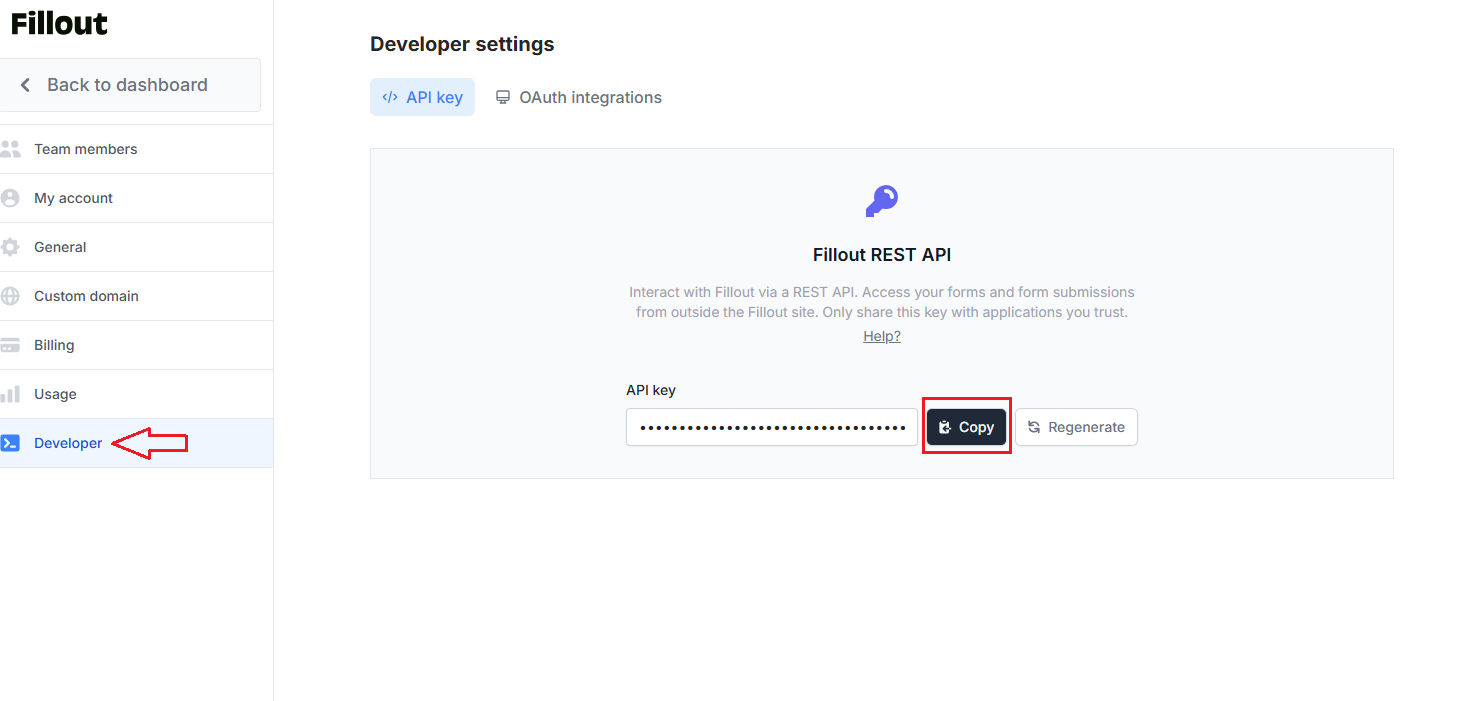This screenshot has height=701, width=1474.
Task: Click the refresh icon on the Regenerate button
Action: pos(1034,427)
